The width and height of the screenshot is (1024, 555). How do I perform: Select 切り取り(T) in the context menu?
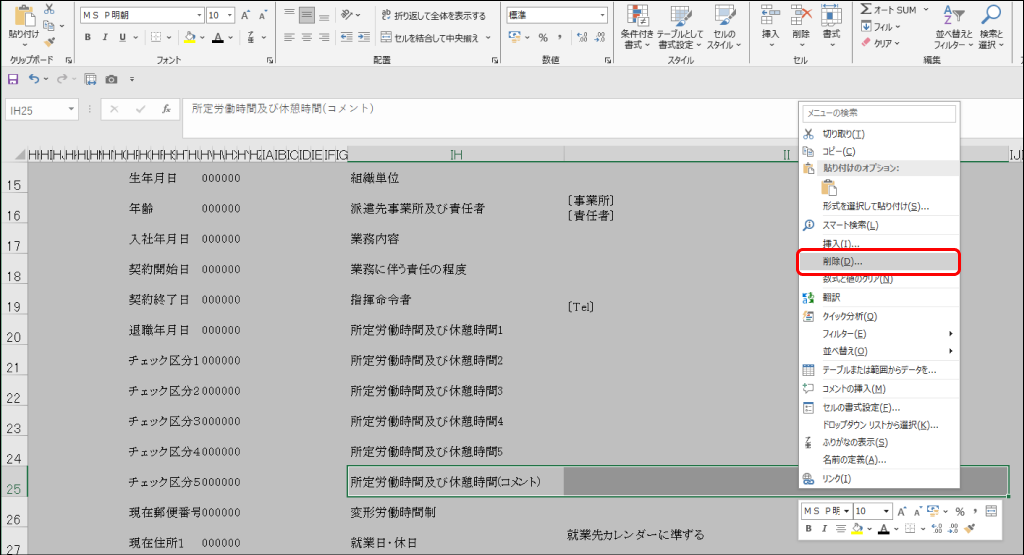click(x=879, y=134)
